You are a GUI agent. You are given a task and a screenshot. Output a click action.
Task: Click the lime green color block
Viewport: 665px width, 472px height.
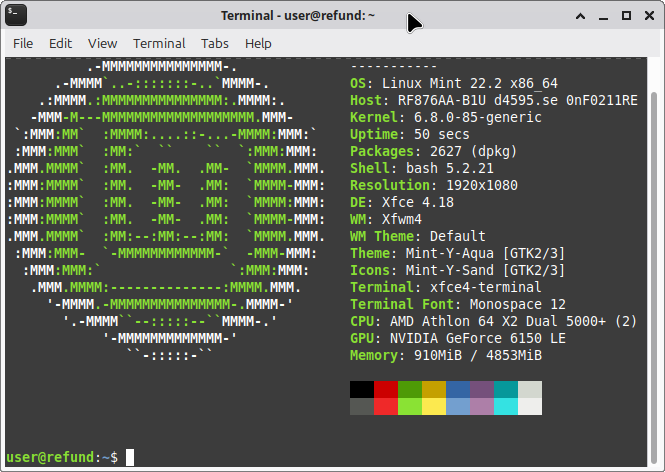click(x=410, y=406)
